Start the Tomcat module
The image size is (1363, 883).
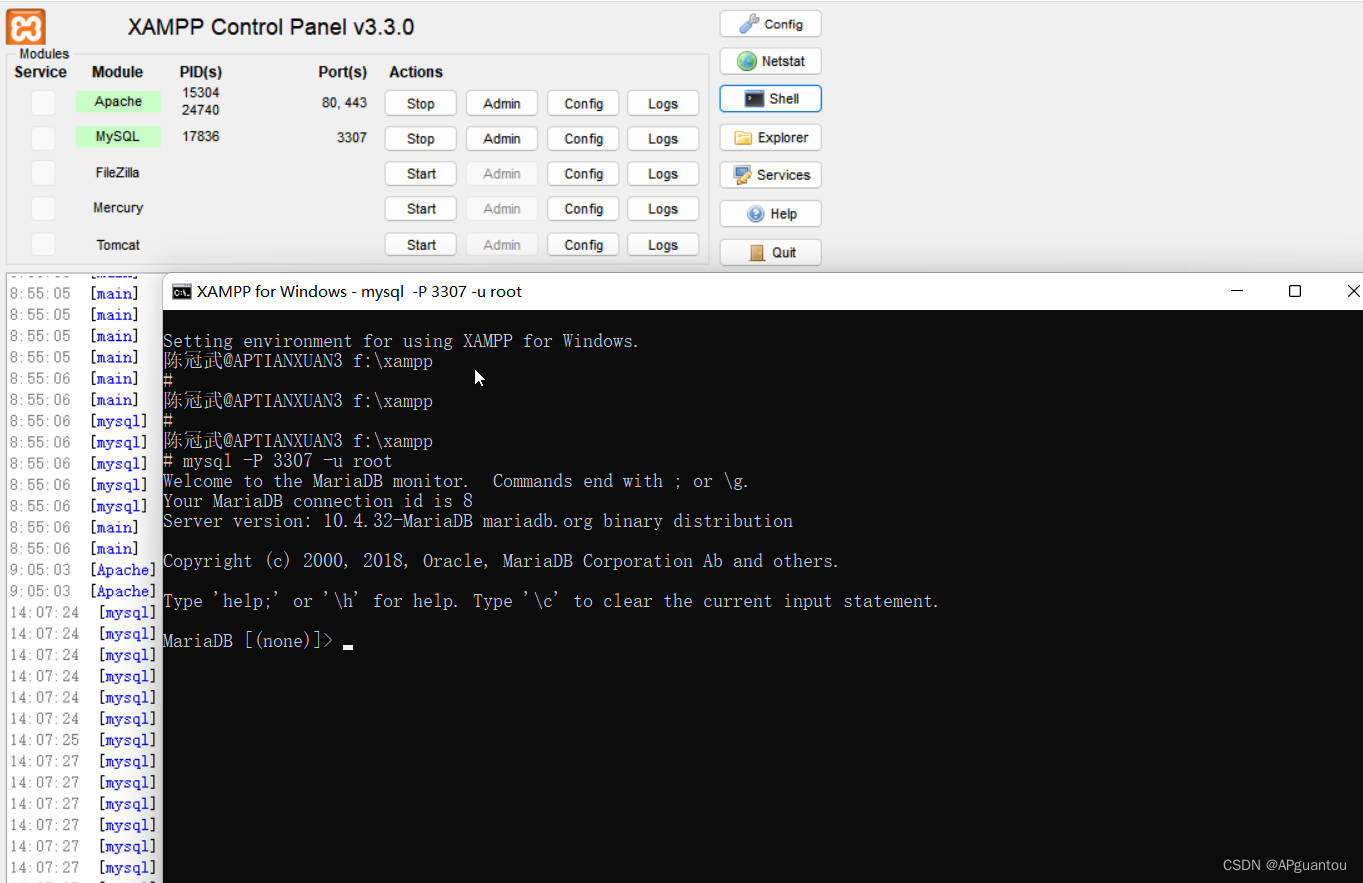point(420,244)
